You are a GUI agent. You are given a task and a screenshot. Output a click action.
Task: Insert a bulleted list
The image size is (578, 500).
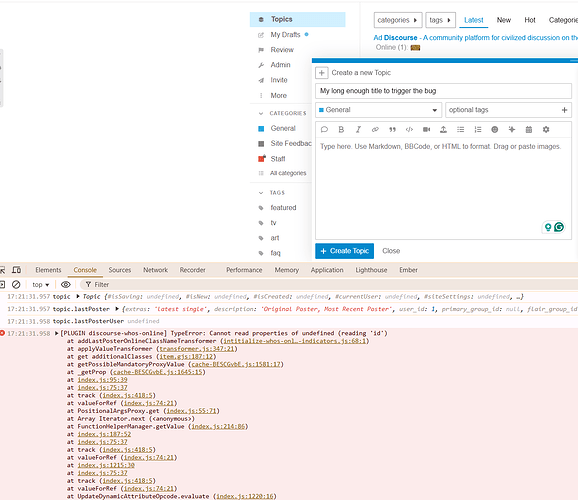(460, 129)
